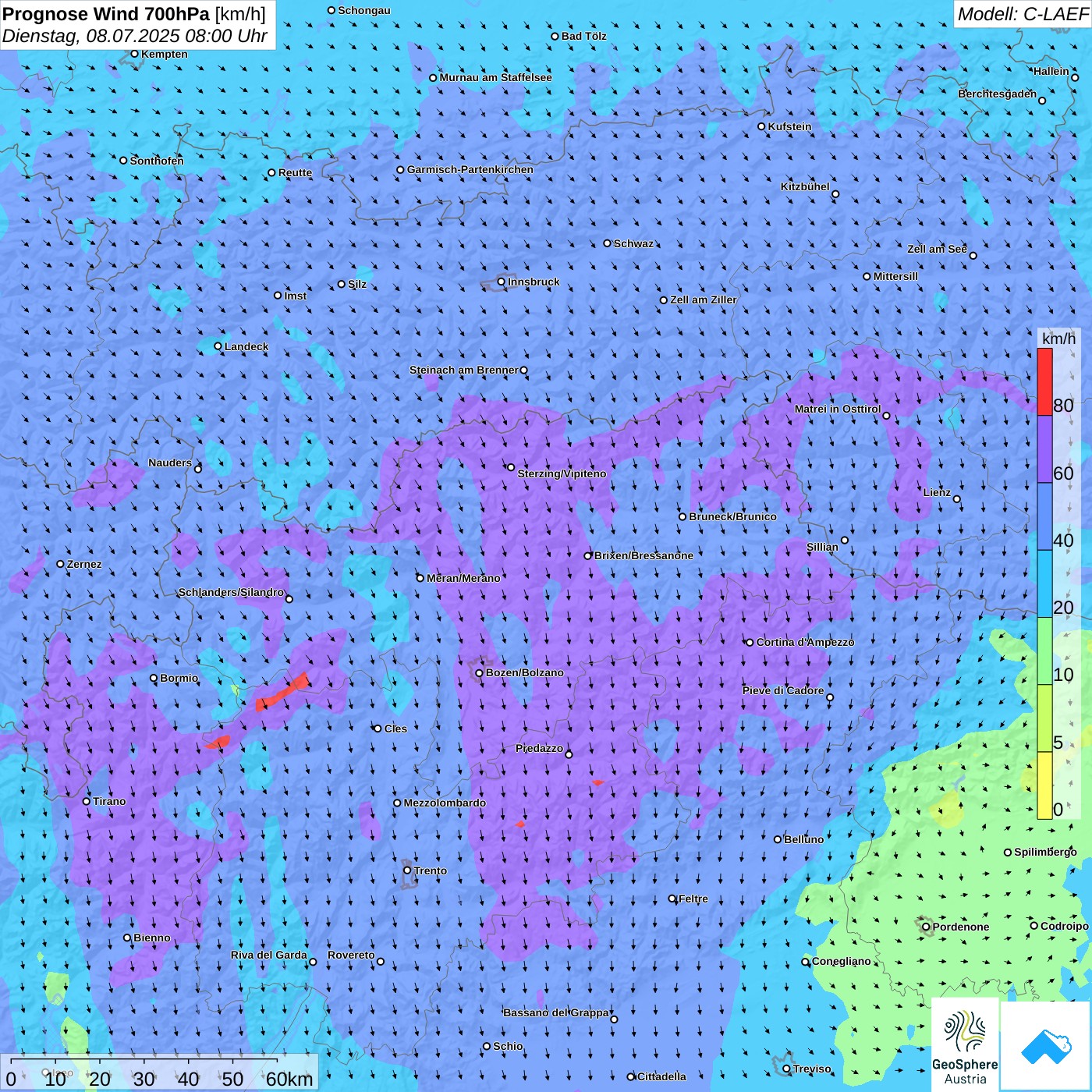Click the 'Spilimbergo' label

[1045, 852]
